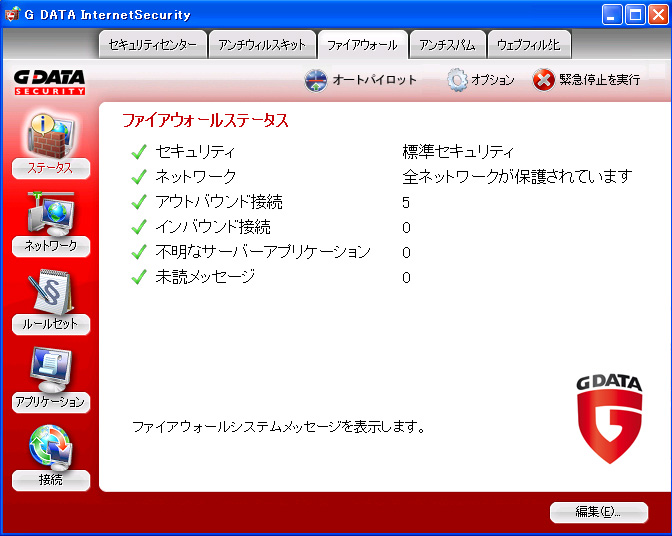Click checkmark beside 不明なサーバーアプリケーション

(139, 252)
